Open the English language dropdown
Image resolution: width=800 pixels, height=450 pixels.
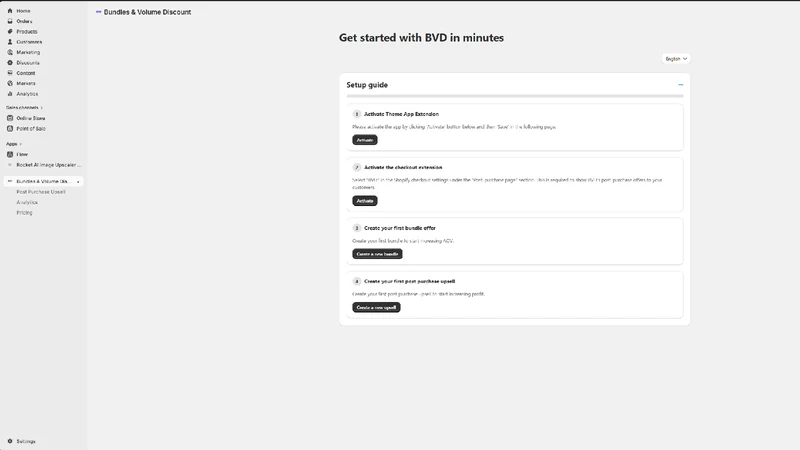676,59
